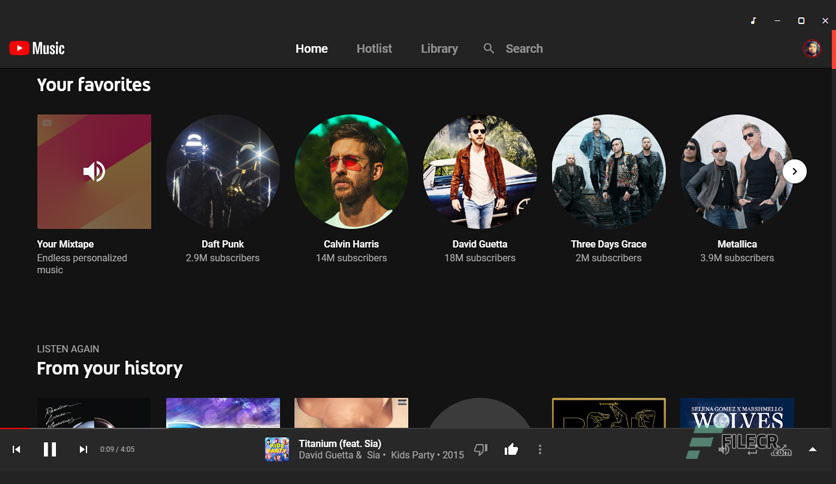Play the Your Mixtape tile
The image size is (836, 484).
pos(94,172)
